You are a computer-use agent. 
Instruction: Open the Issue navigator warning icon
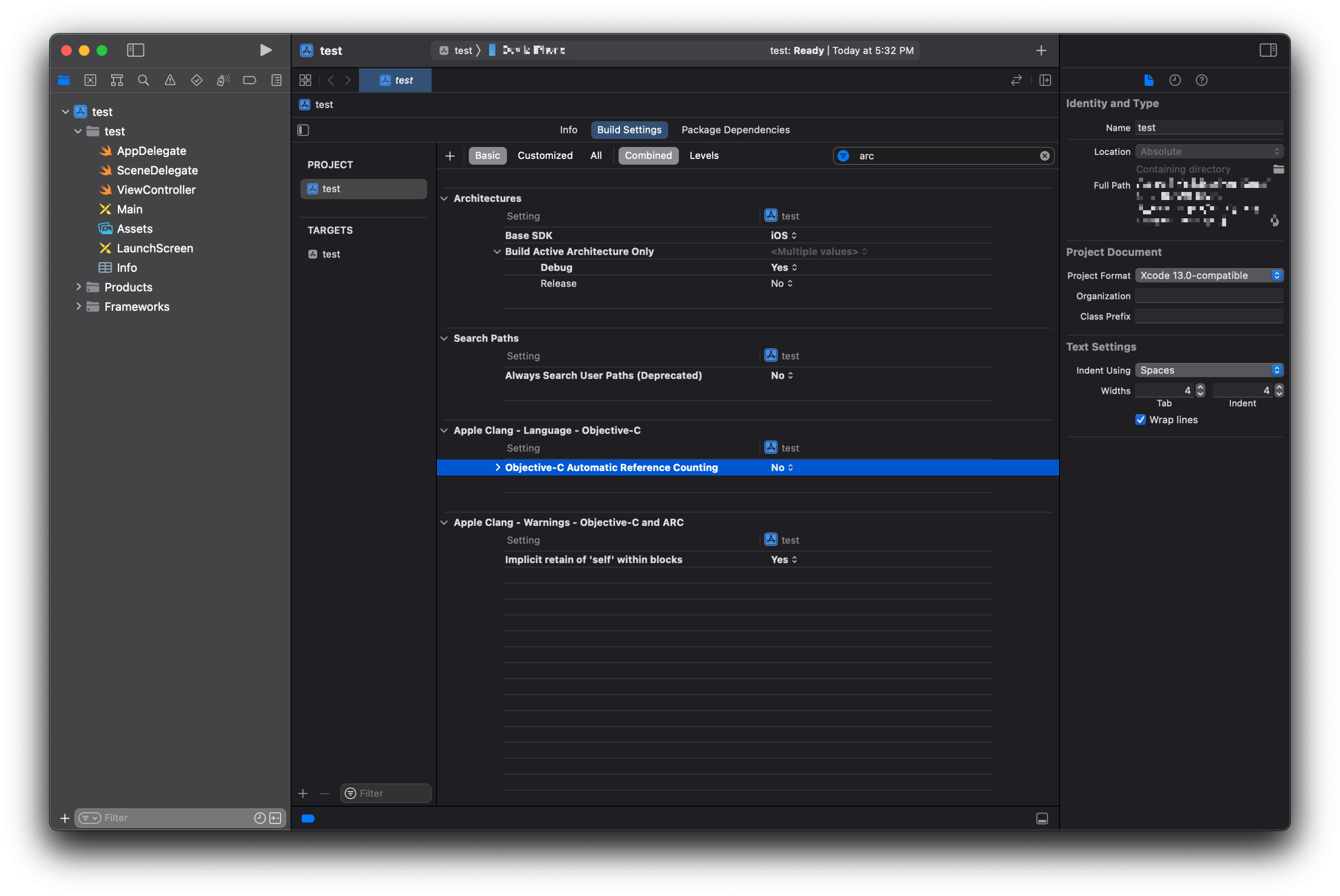click(x=170, y=80)
